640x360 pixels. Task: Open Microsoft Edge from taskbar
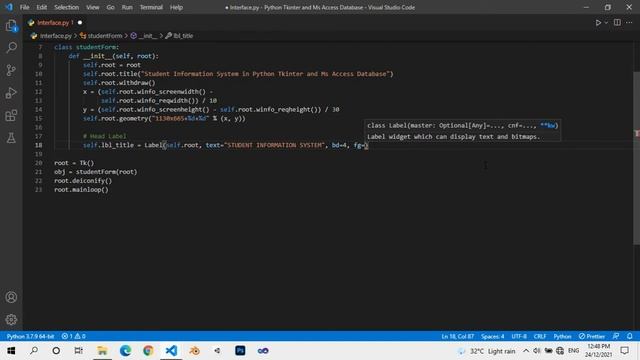(125, 351)
